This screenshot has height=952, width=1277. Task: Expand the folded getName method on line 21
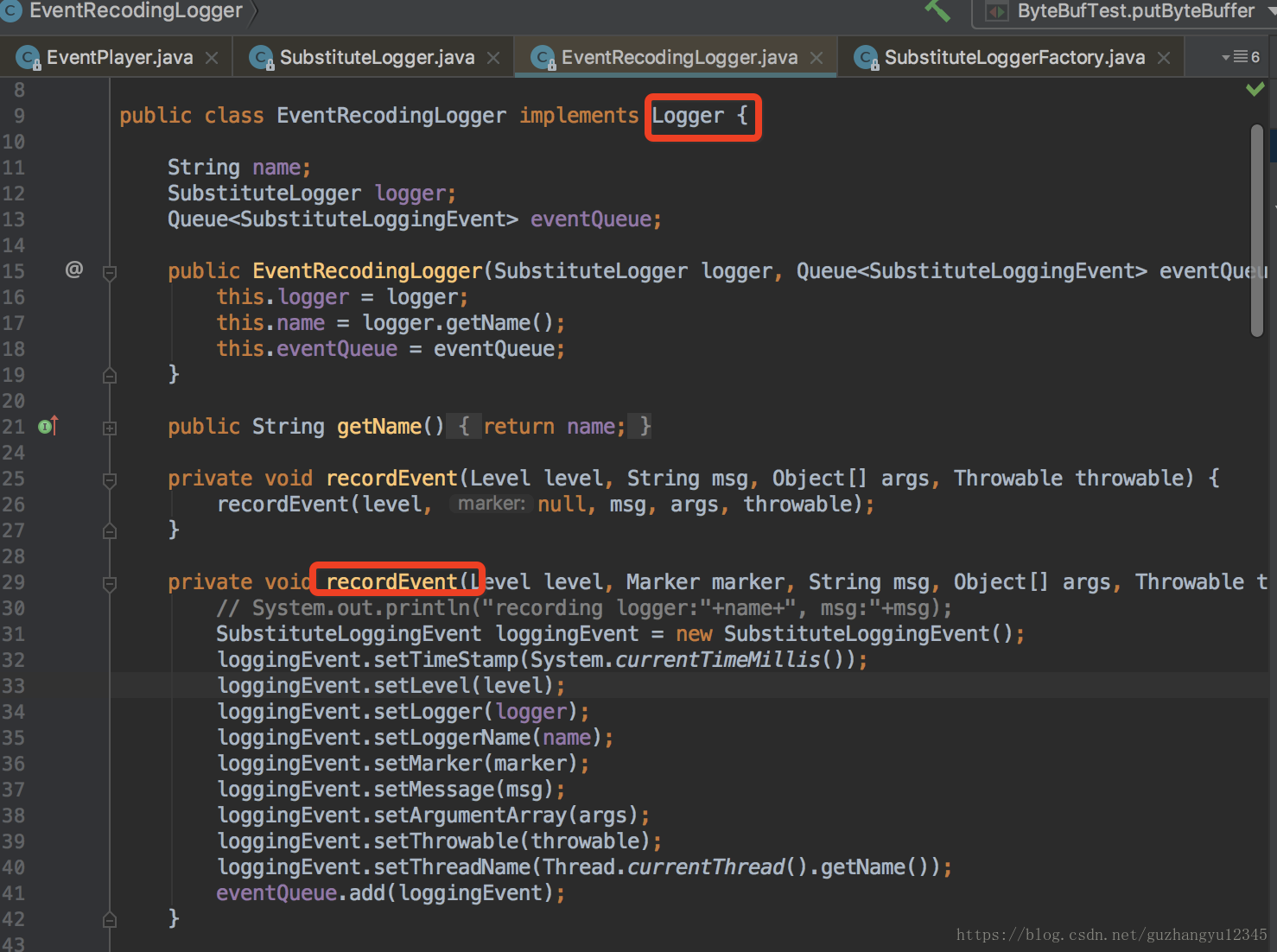(x=110, y=428)
